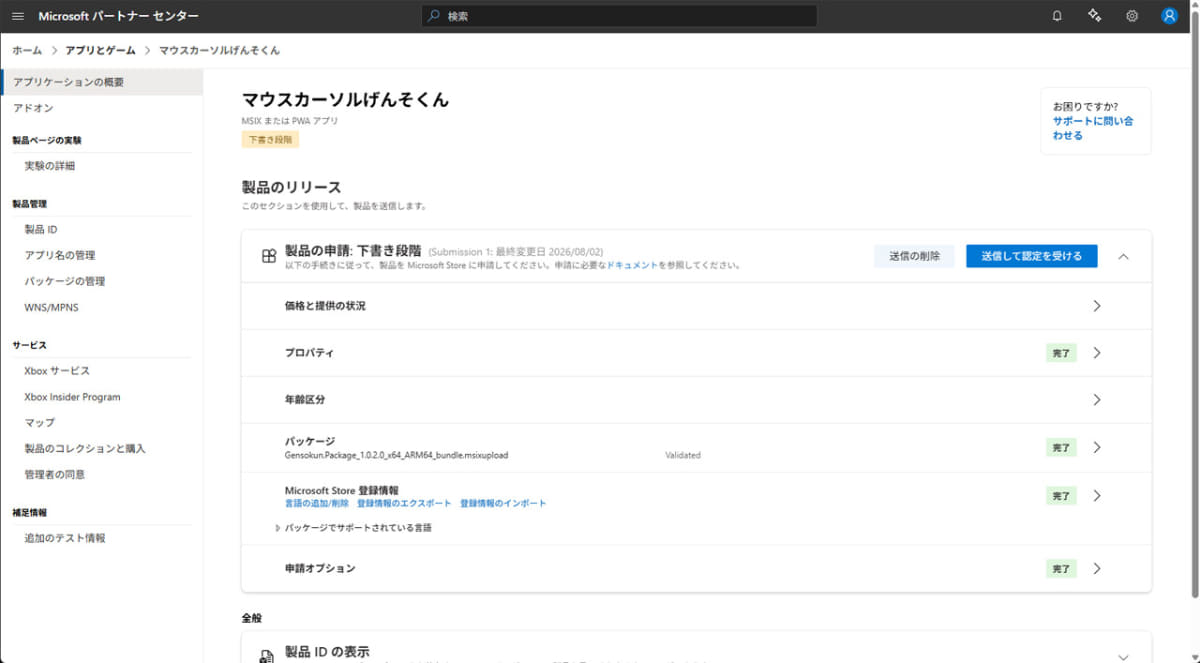Image resolution: width=1200 pixels, height=663 pixels.
Task: Click the product submission grid icon
Action: coord(268,257)
